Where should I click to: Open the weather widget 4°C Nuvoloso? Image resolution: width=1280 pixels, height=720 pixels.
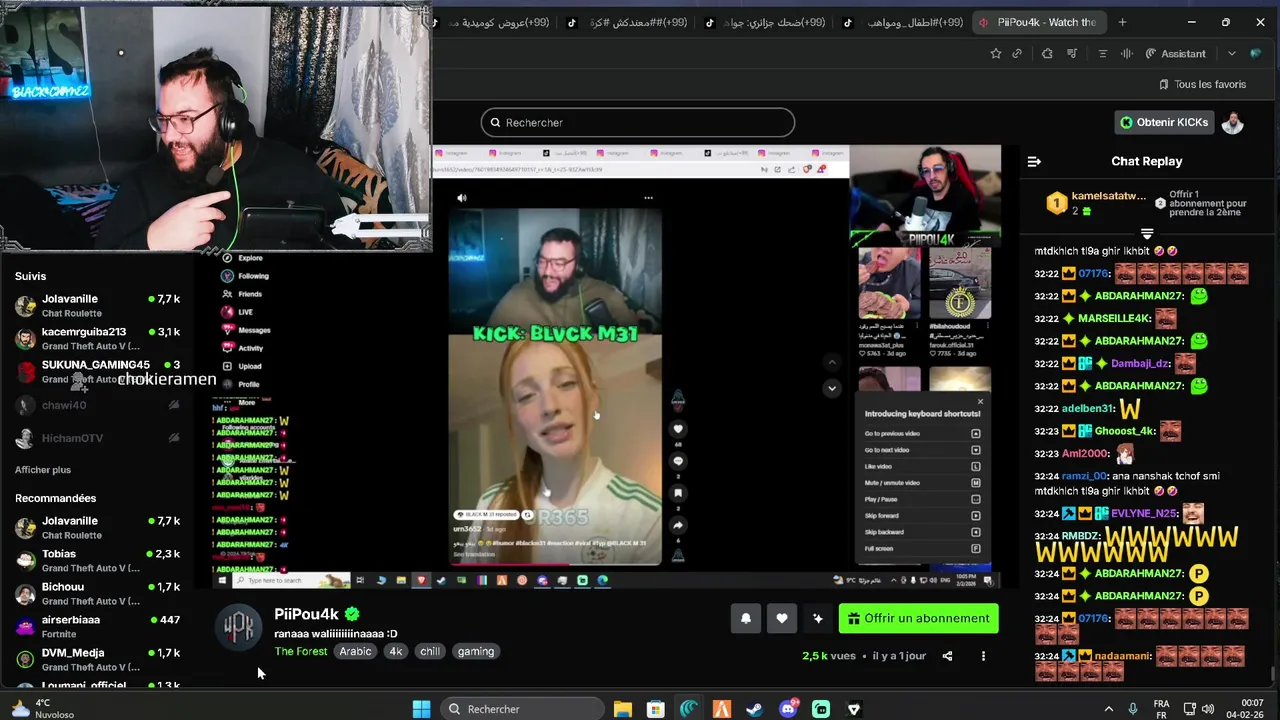[x=44, y=708]
